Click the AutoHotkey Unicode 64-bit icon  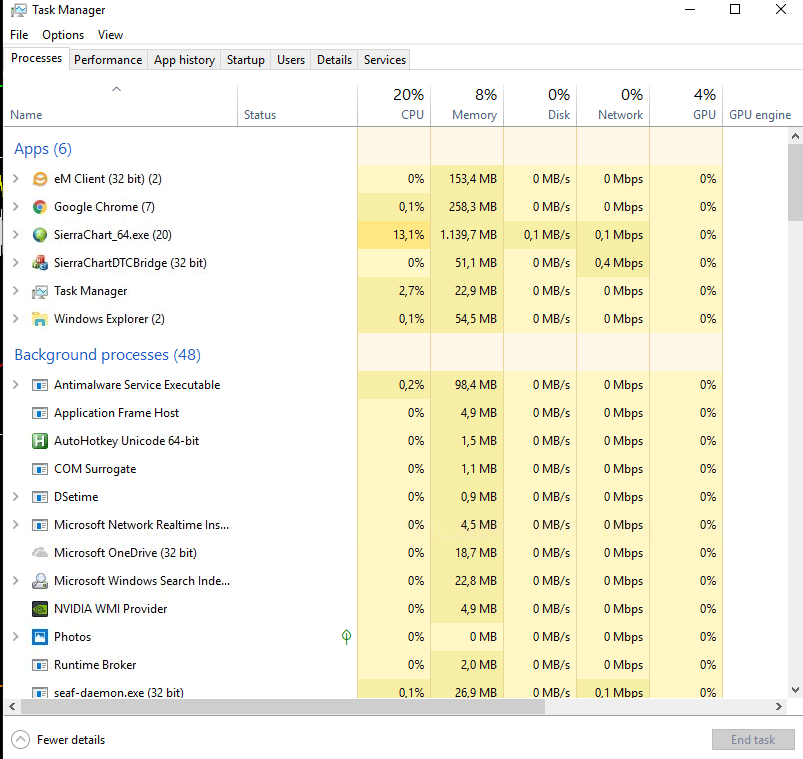tap(39, 441)
